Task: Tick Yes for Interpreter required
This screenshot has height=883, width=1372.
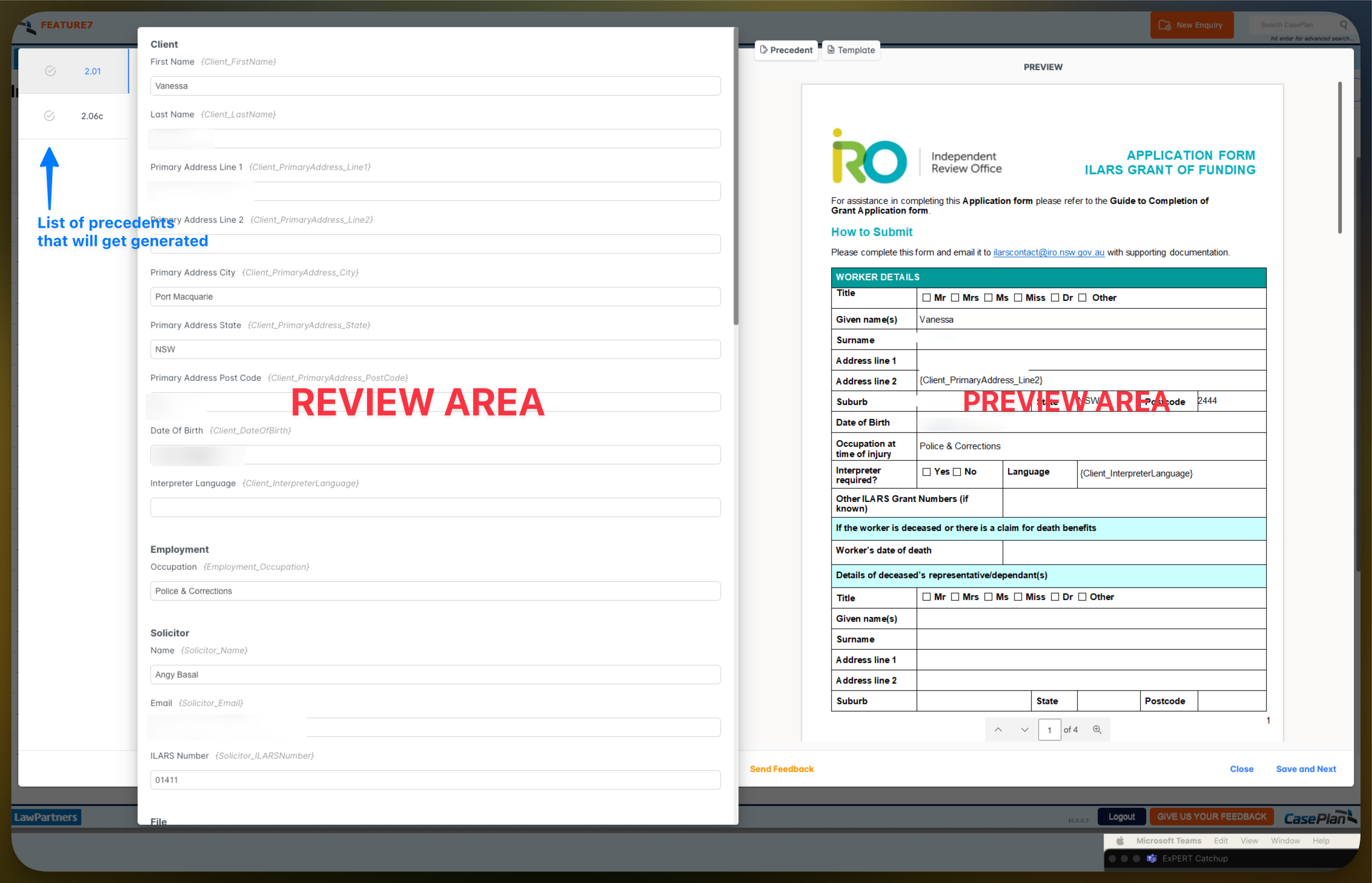Action: [x=926, y=472]
